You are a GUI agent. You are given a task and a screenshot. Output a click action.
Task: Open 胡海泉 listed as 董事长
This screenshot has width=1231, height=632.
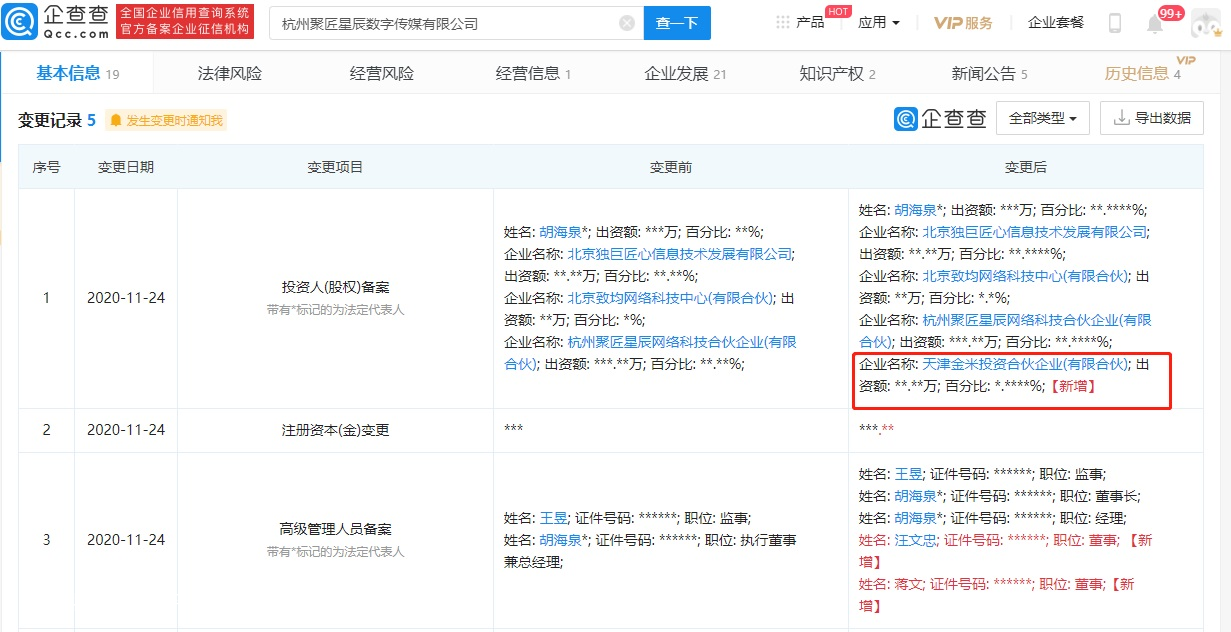click(x=914, y=496)
